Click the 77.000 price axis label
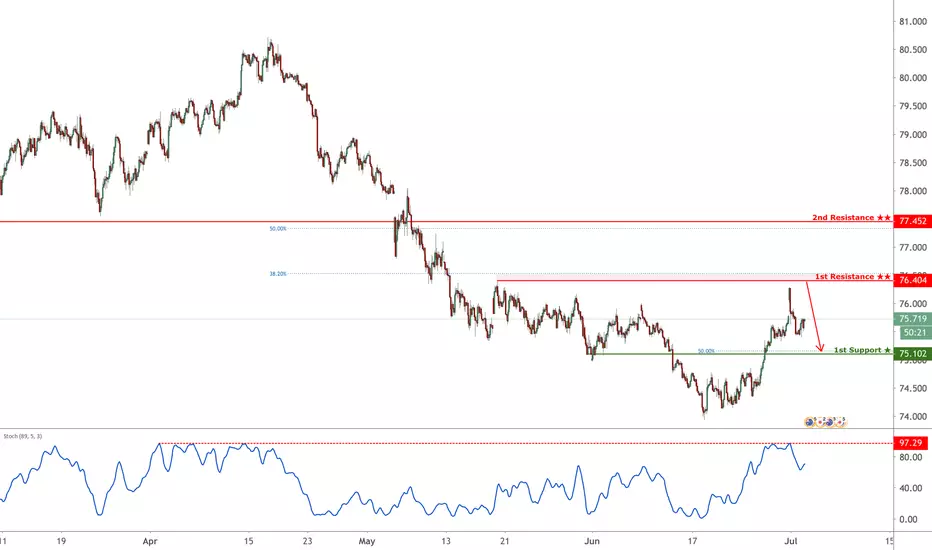The image size is (932, 550). pyautogui.click(x=912, y=247)
